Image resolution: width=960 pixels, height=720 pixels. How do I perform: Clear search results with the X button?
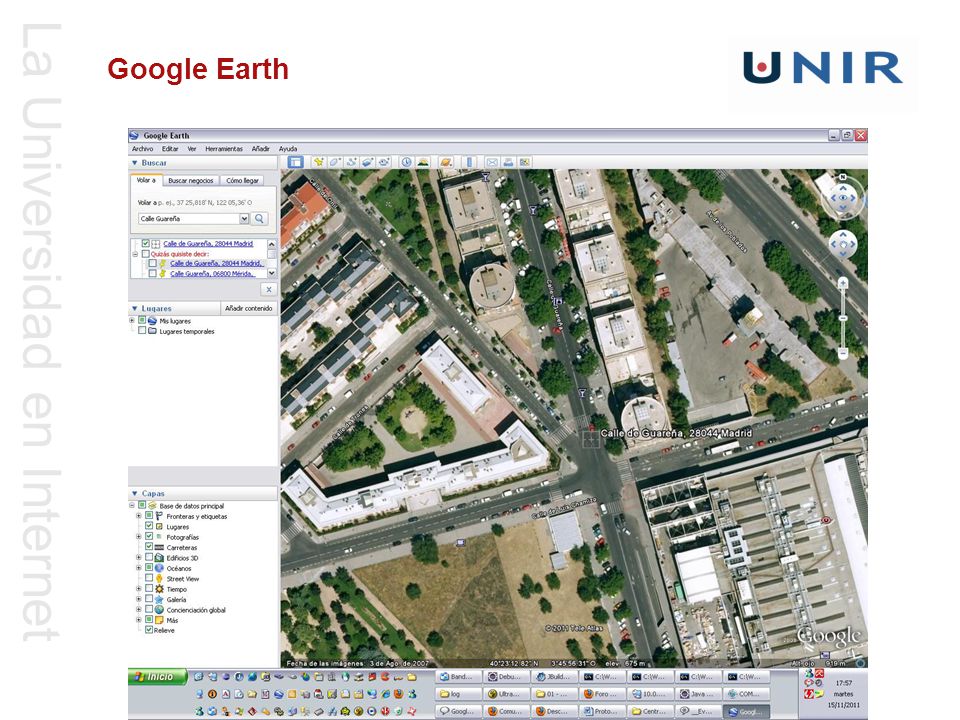point(269,290)
